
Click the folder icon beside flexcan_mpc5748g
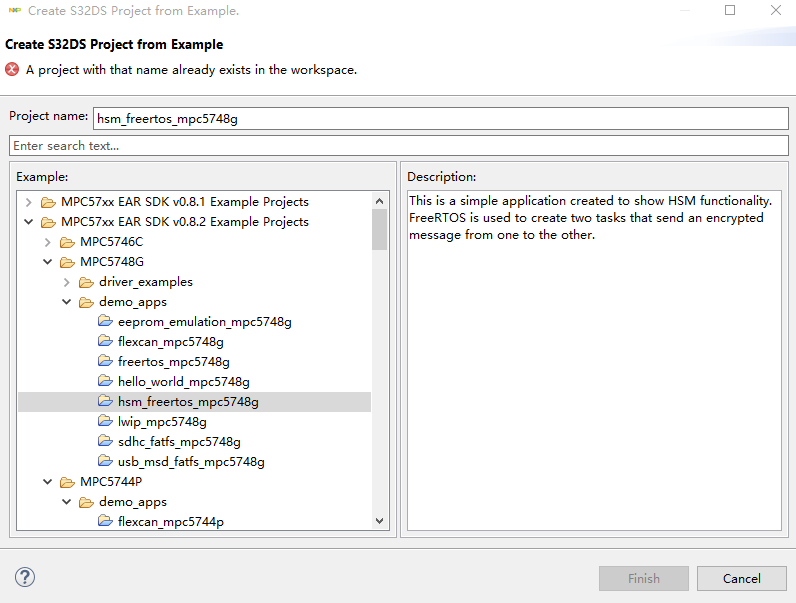[105, 342]
